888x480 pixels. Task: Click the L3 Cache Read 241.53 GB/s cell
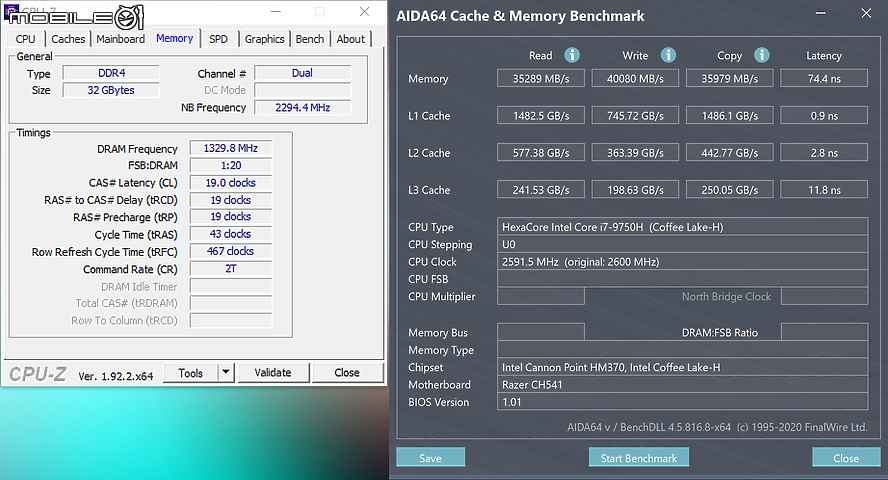[541, 190]
